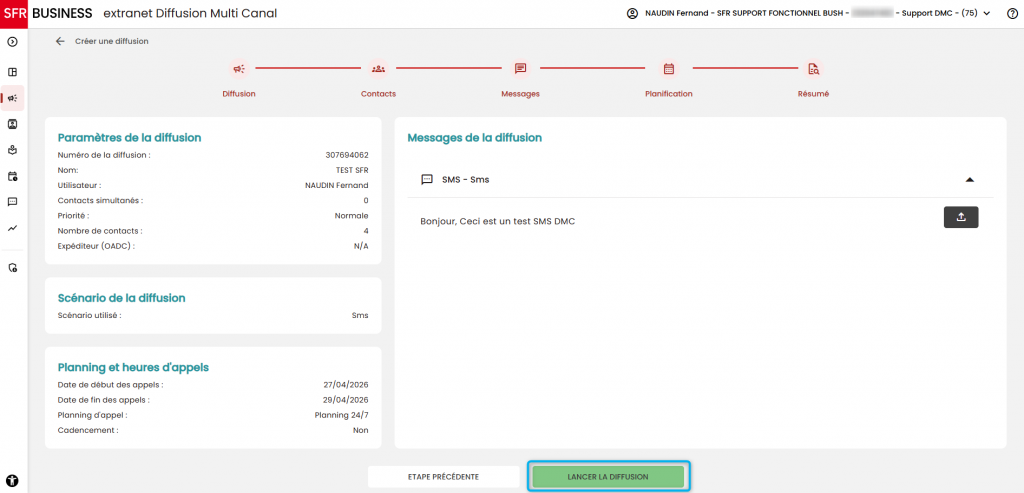
Task: Open the contacts icon in sidebar
Action: click(12, 123)
